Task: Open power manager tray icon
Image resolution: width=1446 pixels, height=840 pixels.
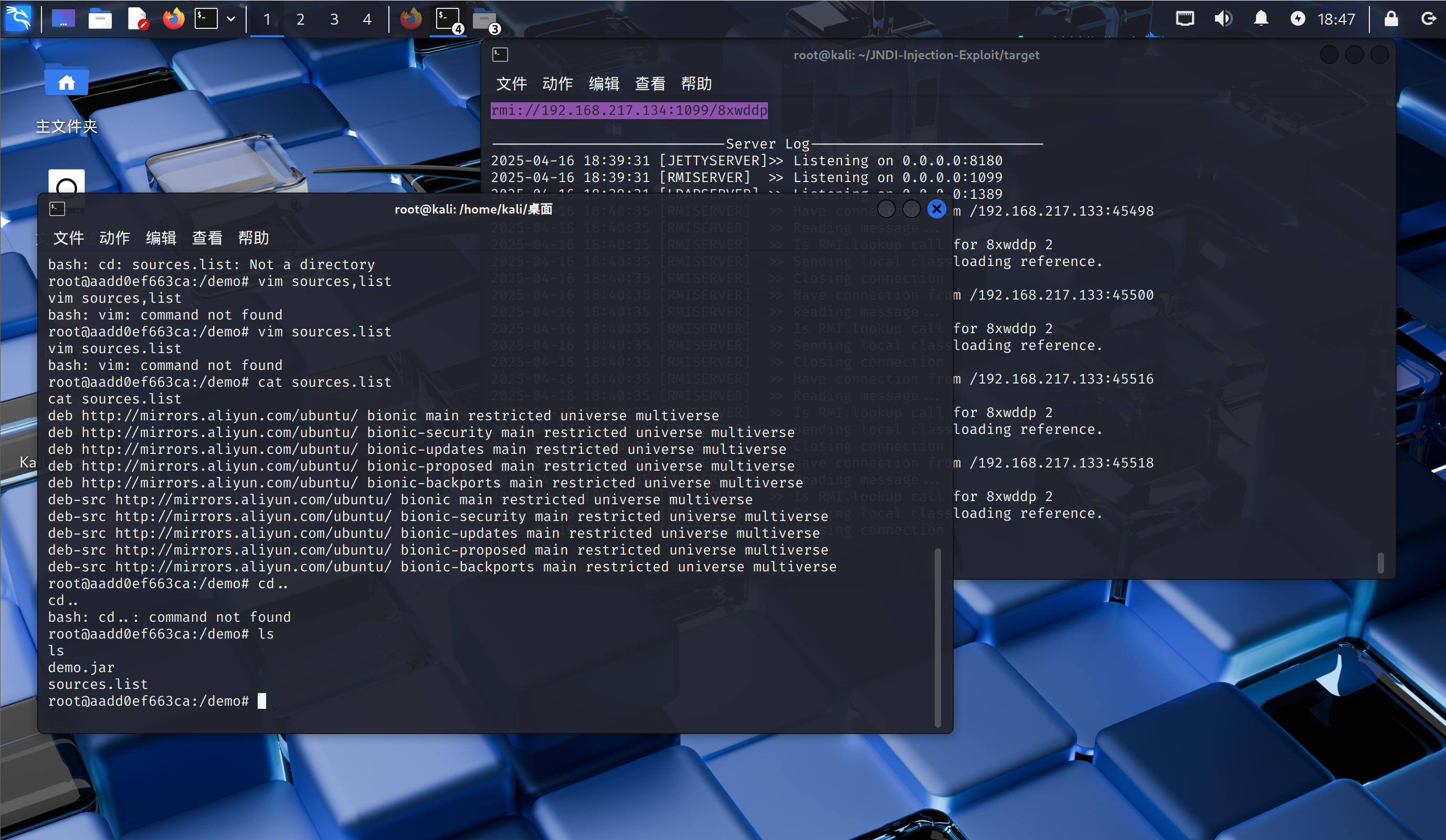Action: tap(1298, 18)
